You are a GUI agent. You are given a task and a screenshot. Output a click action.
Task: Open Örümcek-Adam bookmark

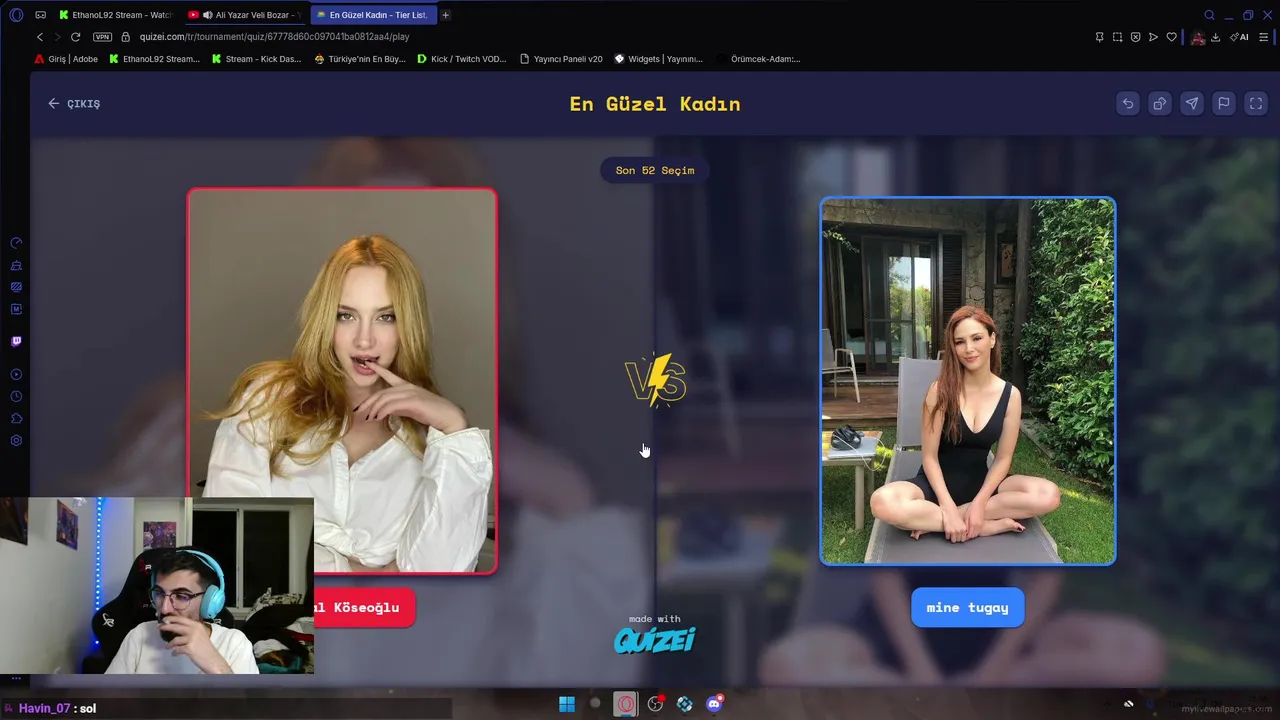tap(758, 59)
